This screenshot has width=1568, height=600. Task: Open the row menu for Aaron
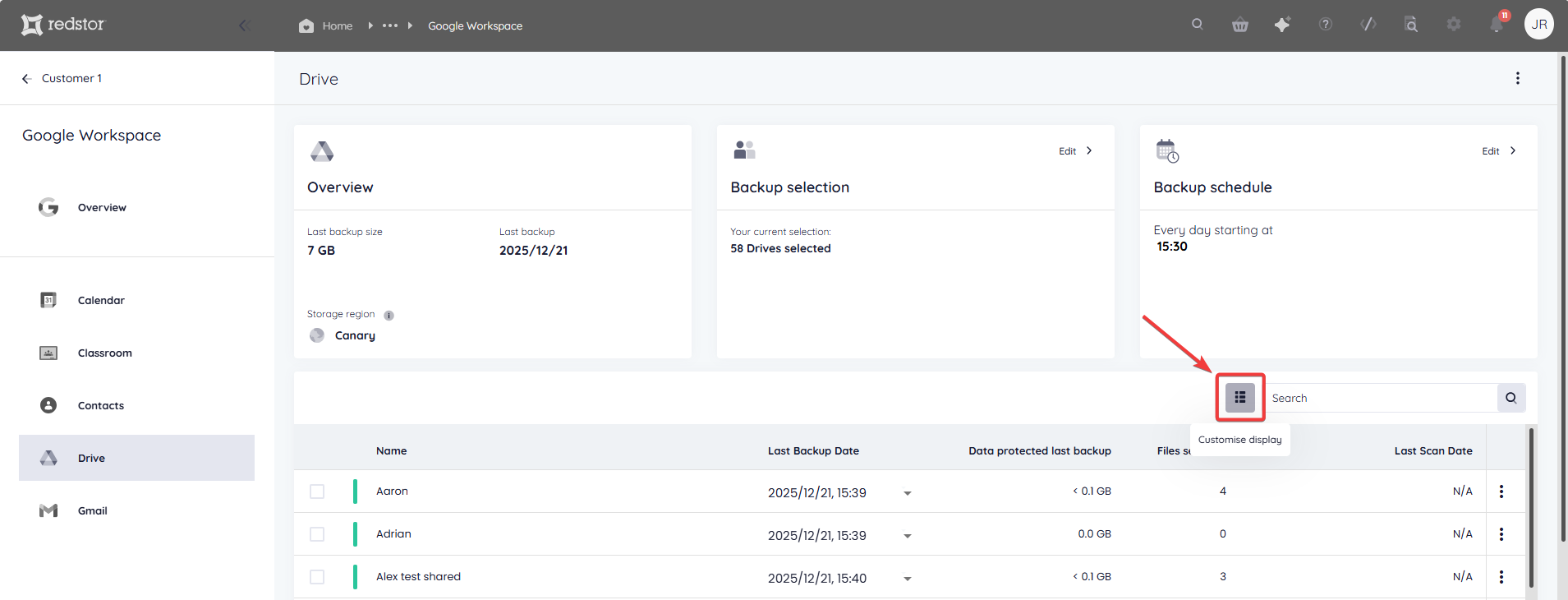click(x=1501, y=492)
